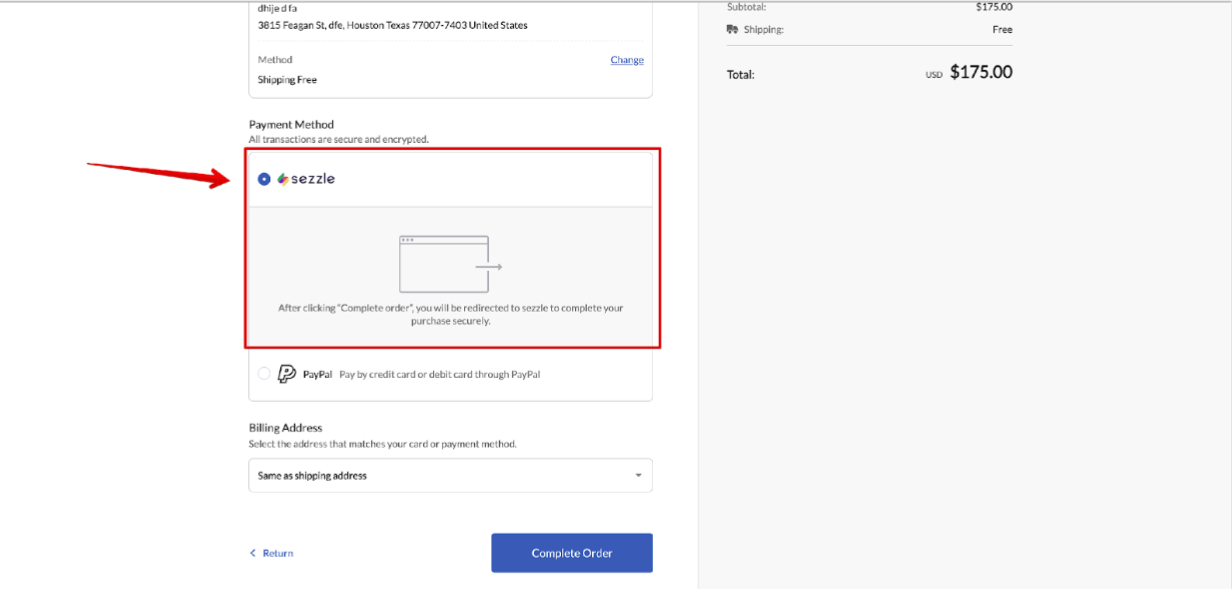
Task: Click the Change link for shipping method
Action: (x=627, y=60)
